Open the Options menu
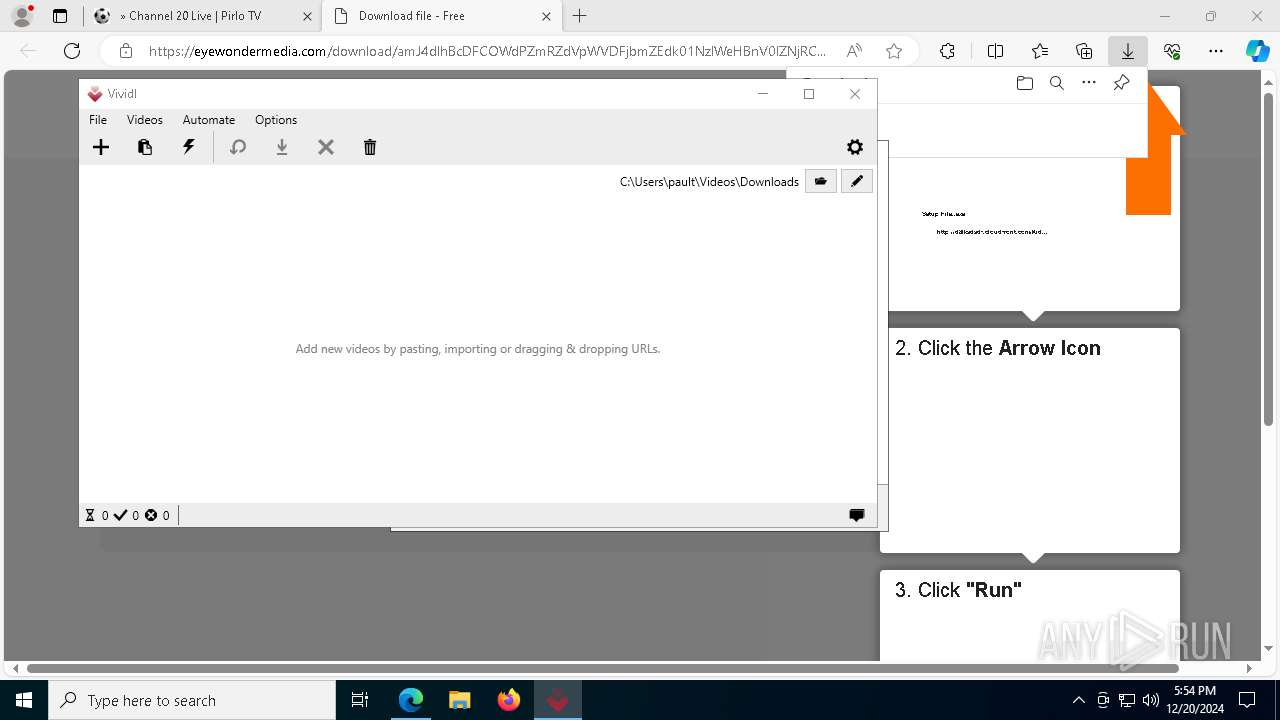 [276, 119]
